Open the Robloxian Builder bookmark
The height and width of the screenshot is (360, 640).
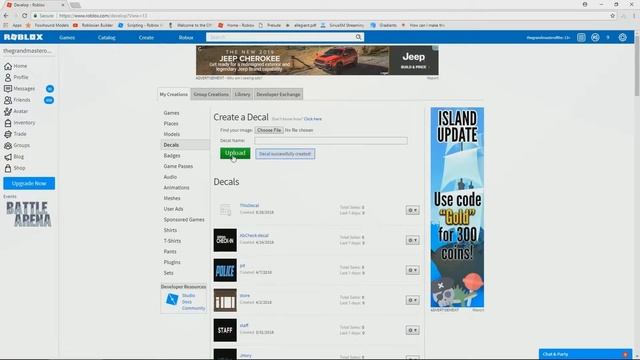coord(93,25)
